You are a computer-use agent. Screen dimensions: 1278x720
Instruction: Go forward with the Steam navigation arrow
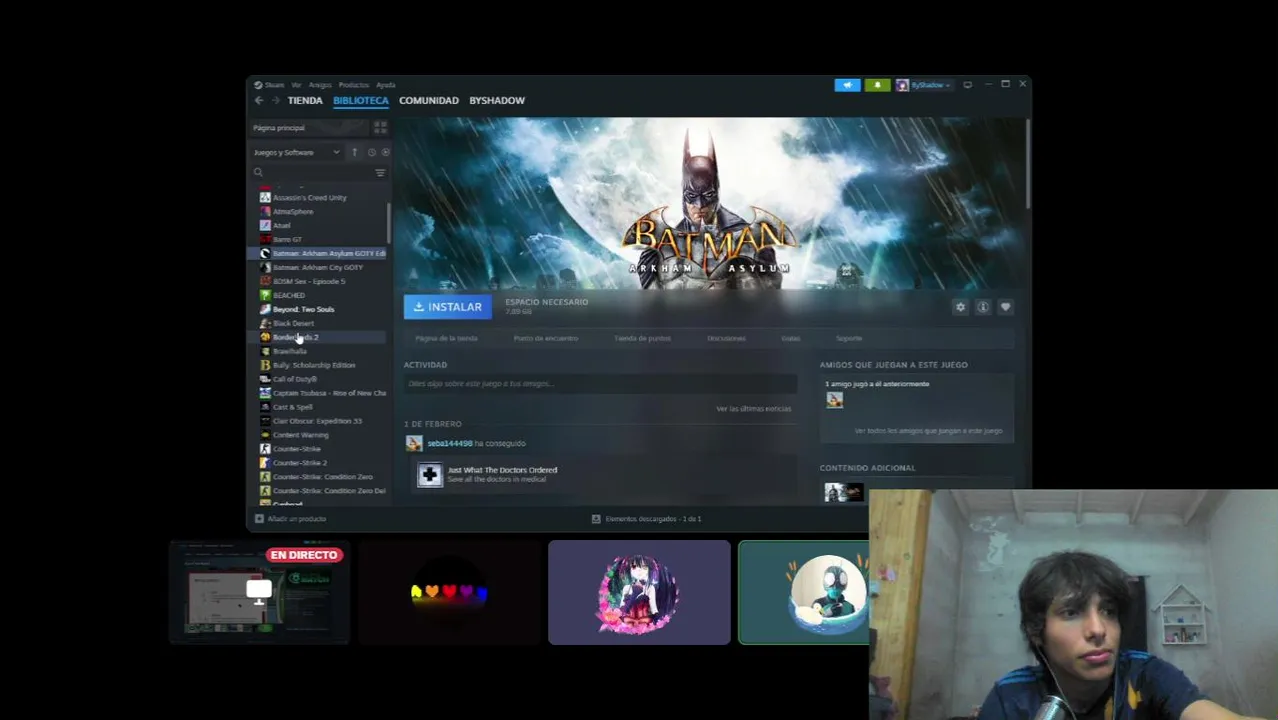(276, 100)
